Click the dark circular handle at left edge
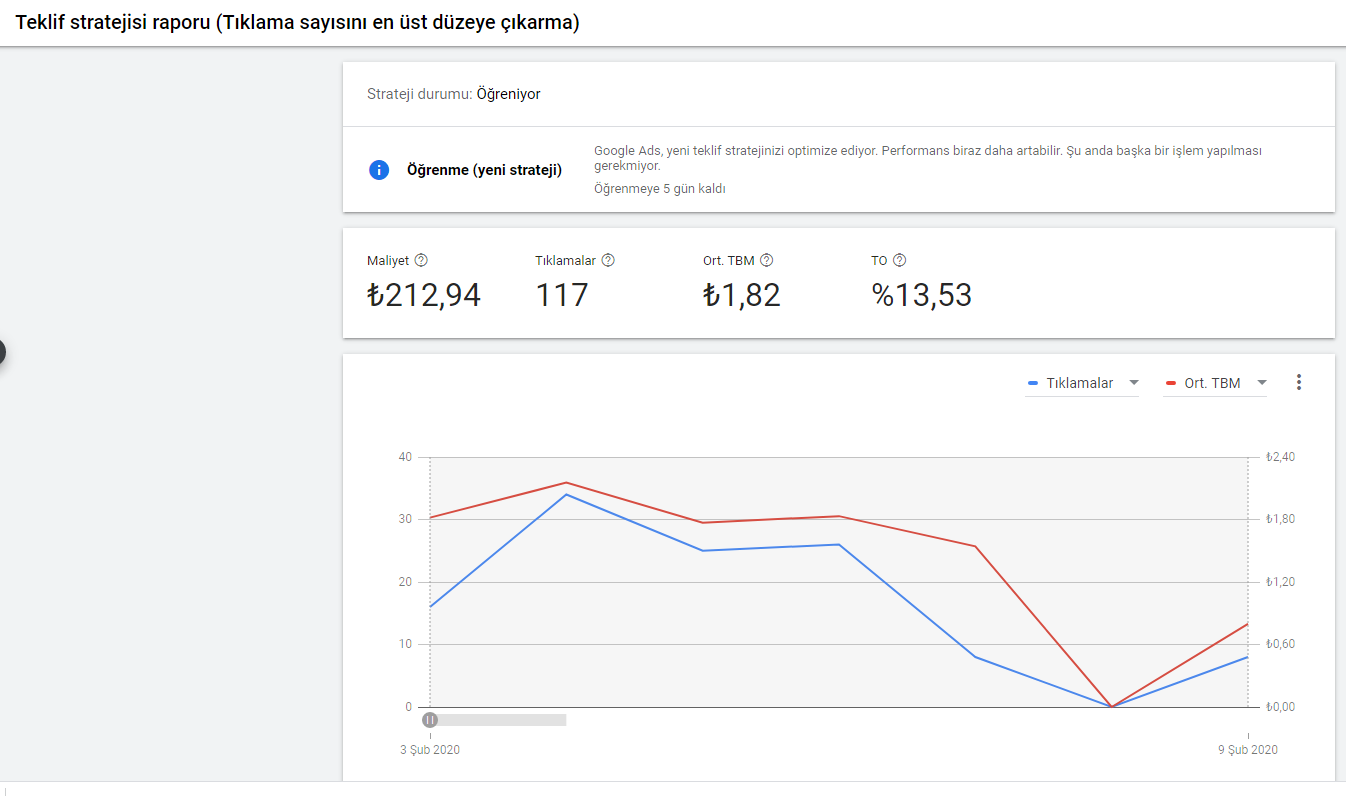The image size is (1346, 796). coord(1,352)
